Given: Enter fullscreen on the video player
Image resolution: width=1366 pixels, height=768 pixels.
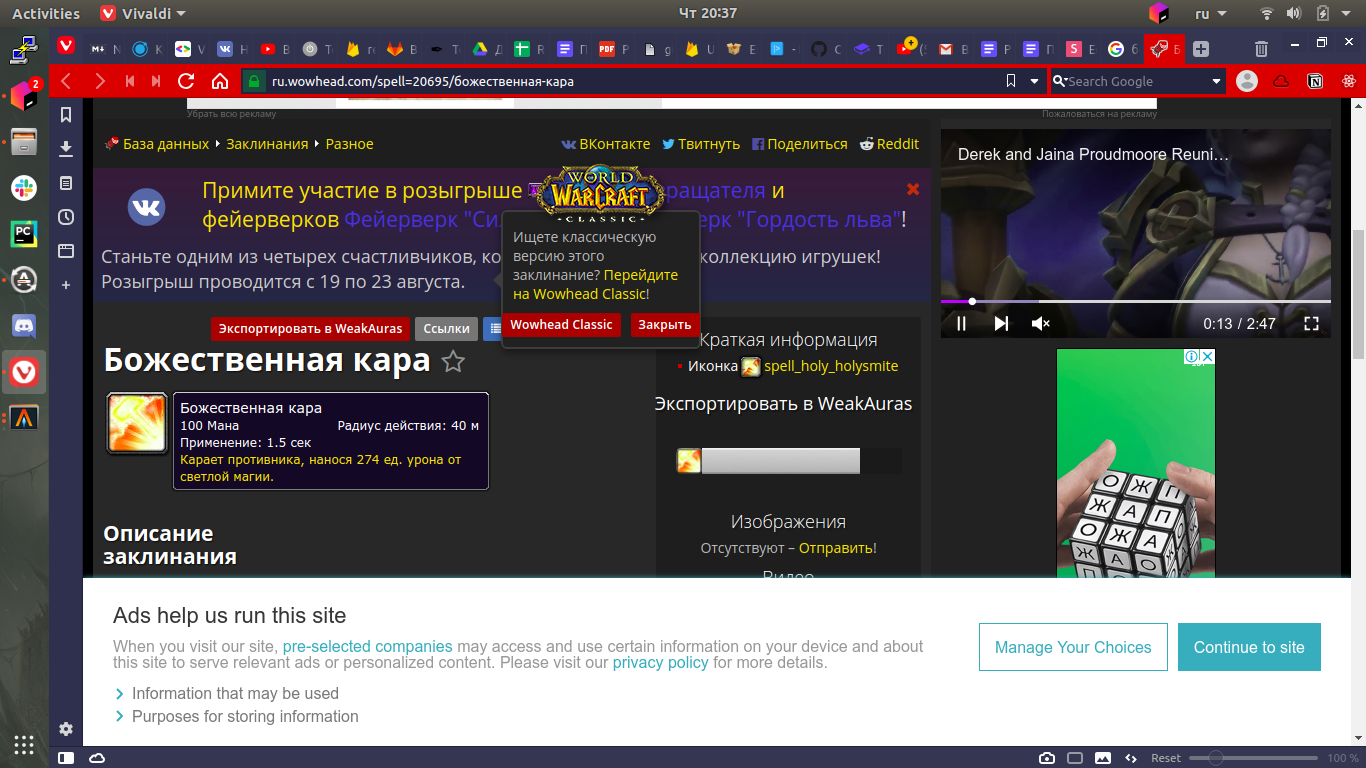Looking at the screenshot, I should (x=1311, y=323).
